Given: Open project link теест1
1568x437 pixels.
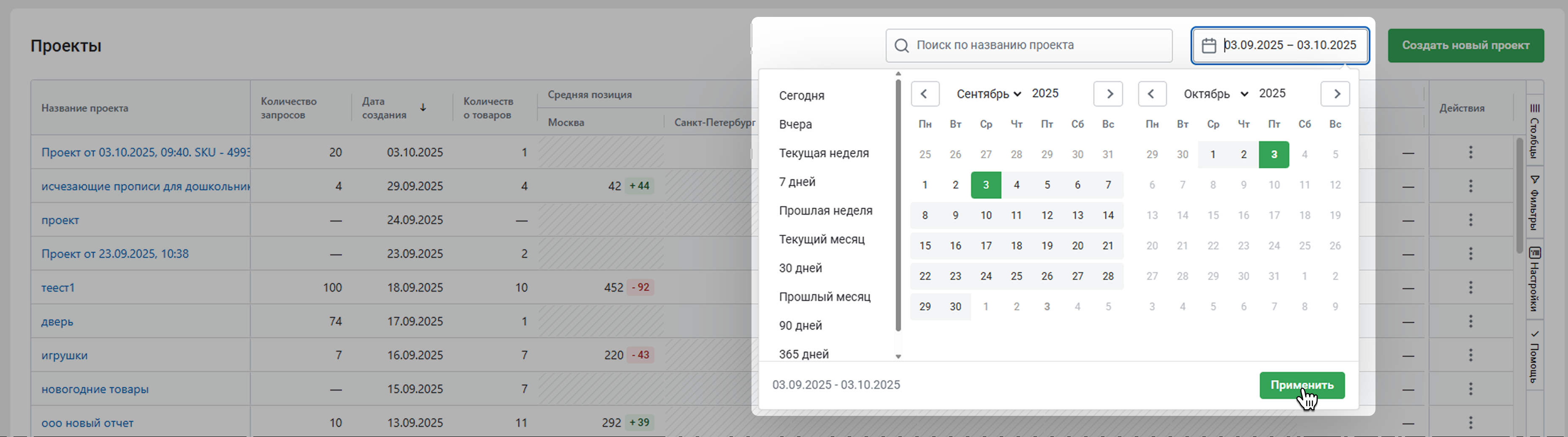Looking at the screenshot, I should tap(58, 288).
